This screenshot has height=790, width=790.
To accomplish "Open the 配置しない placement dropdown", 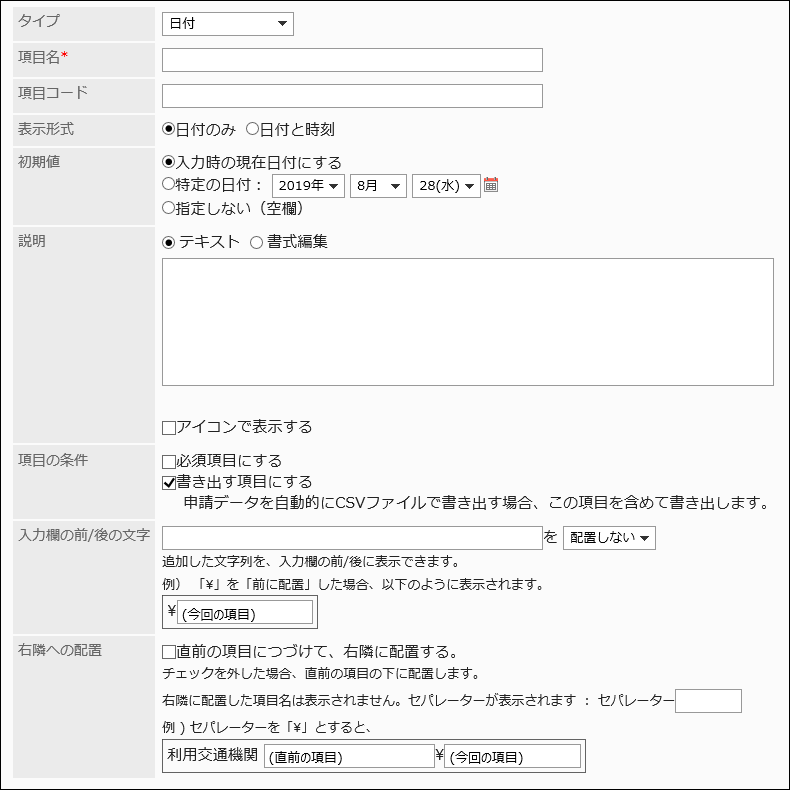I will (609, 538).
